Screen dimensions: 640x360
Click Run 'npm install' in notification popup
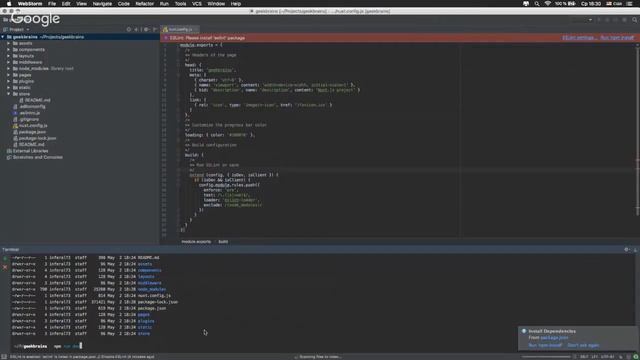pos(545,345)
